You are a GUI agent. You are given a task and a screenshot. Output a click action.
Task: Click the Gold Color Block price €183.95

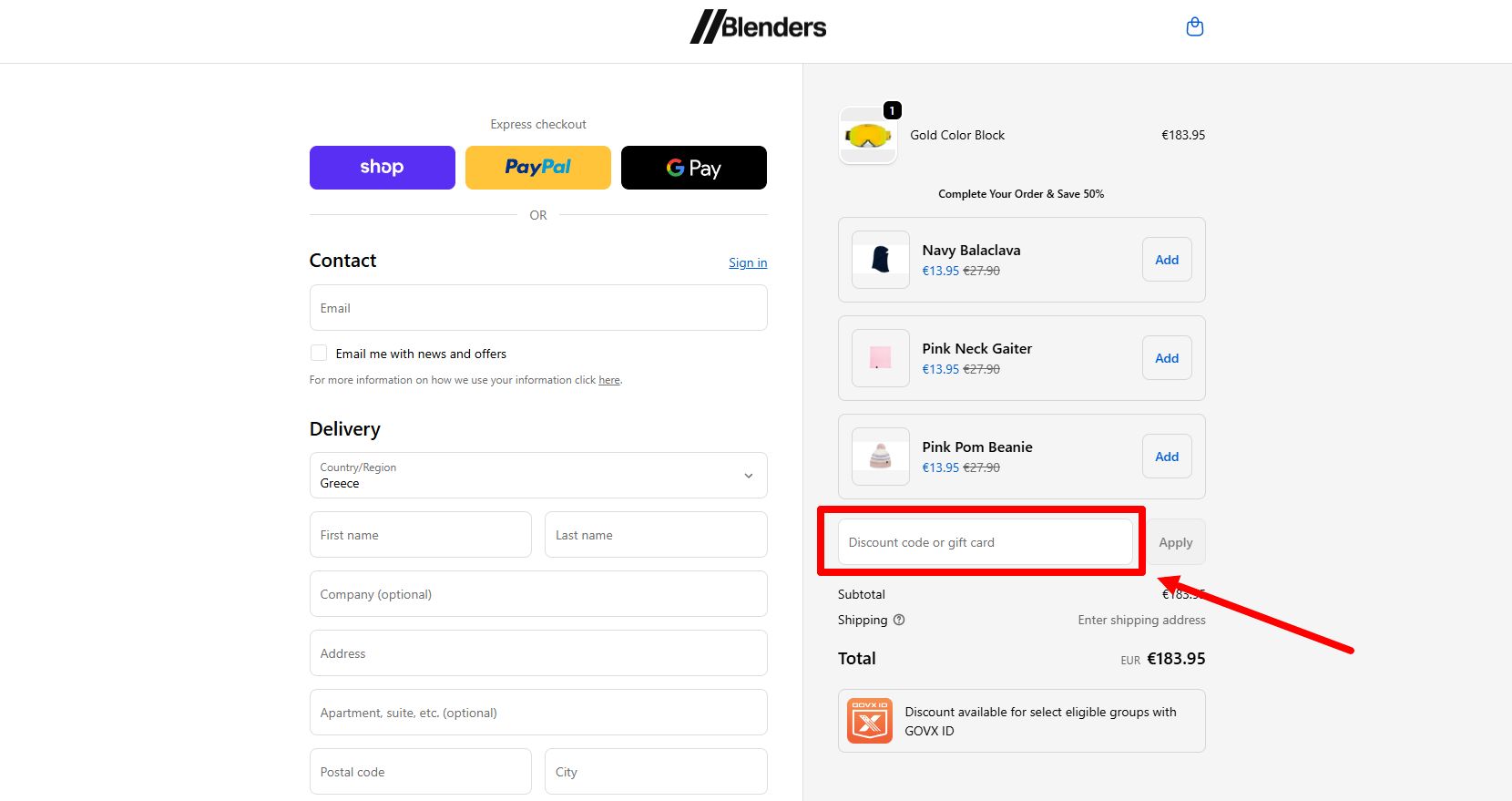pyautogui.click(x=1183, y=135)
